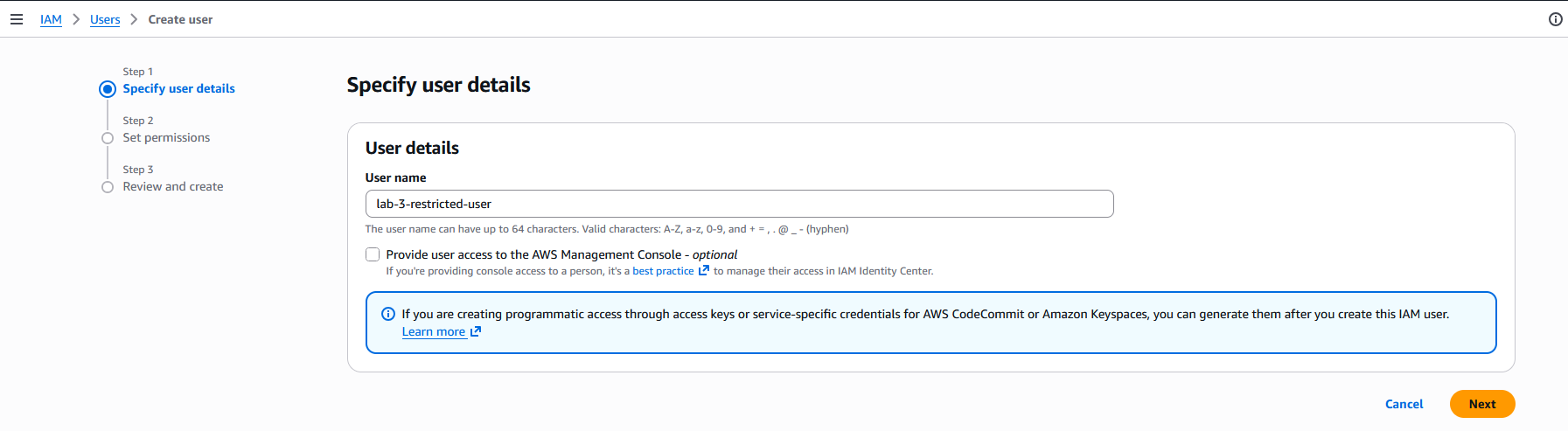Select the Step 3 circle indicator
This screenshot has height=431, width=1568.
pyautogui.click(x=108, y=187)
